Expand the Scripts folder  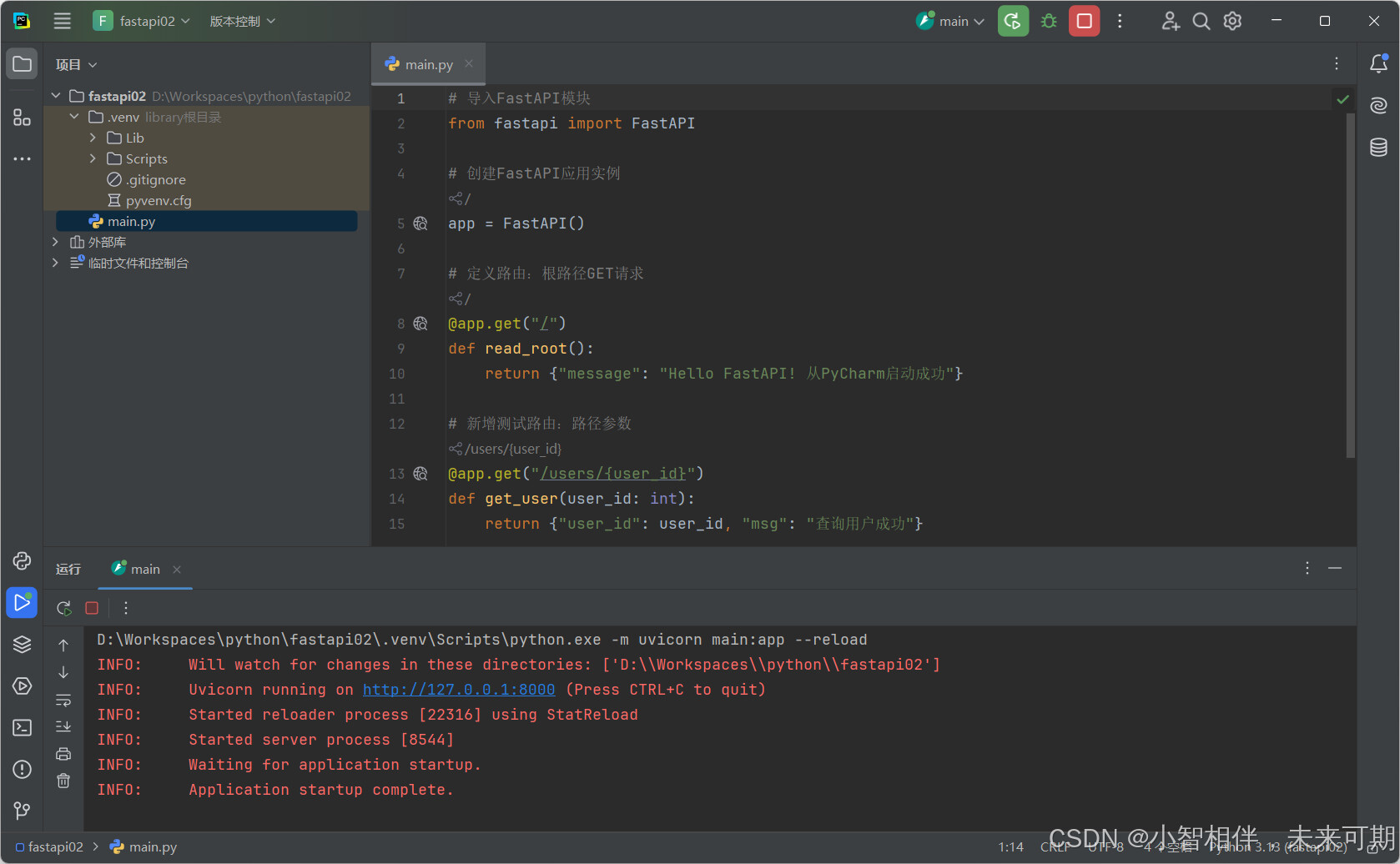click(x=93, y=158)
